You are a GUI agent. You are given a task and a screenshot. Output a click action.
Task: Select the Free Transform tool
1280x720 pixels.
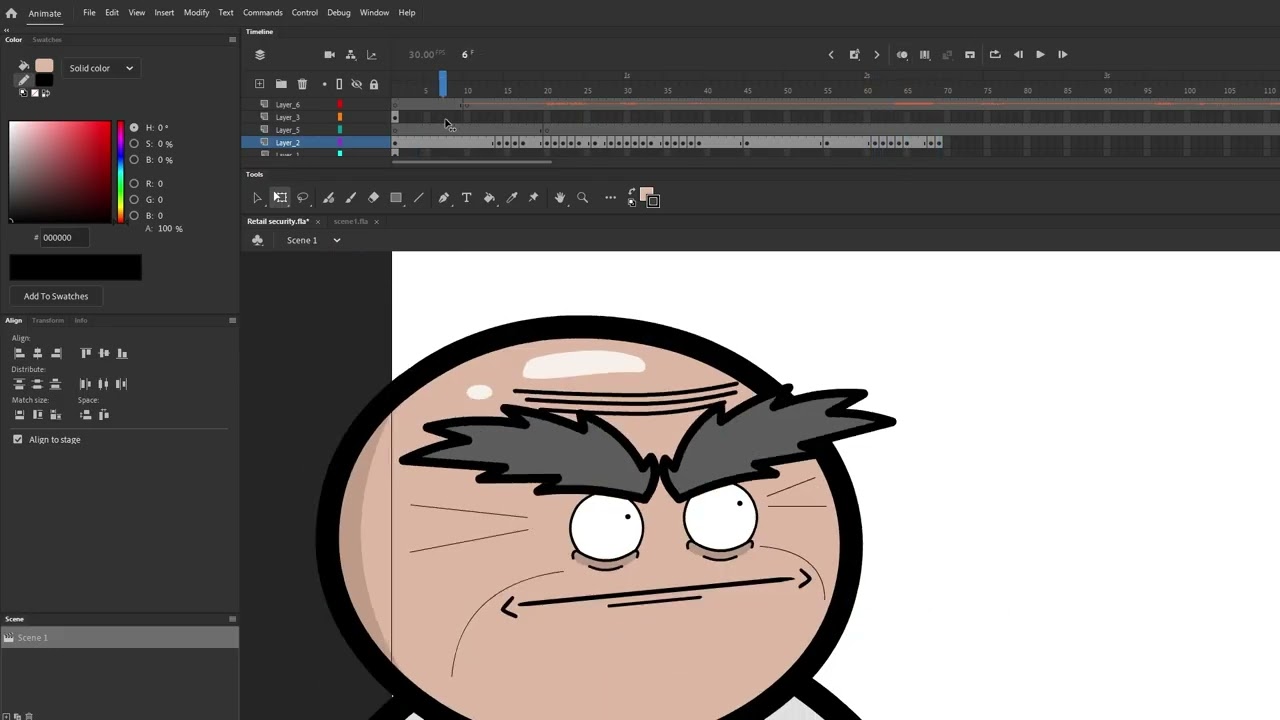[280, 198]
